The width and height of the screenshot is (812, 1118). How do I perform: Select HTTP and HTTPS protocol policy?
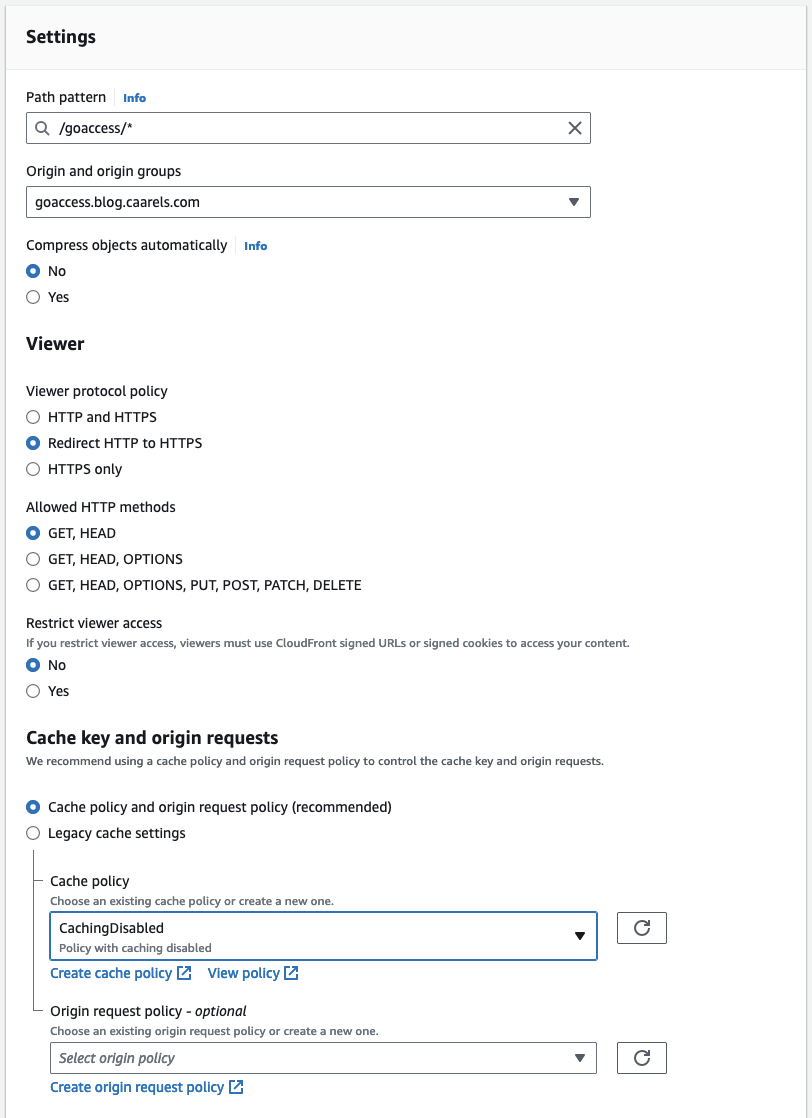(33, 417)
